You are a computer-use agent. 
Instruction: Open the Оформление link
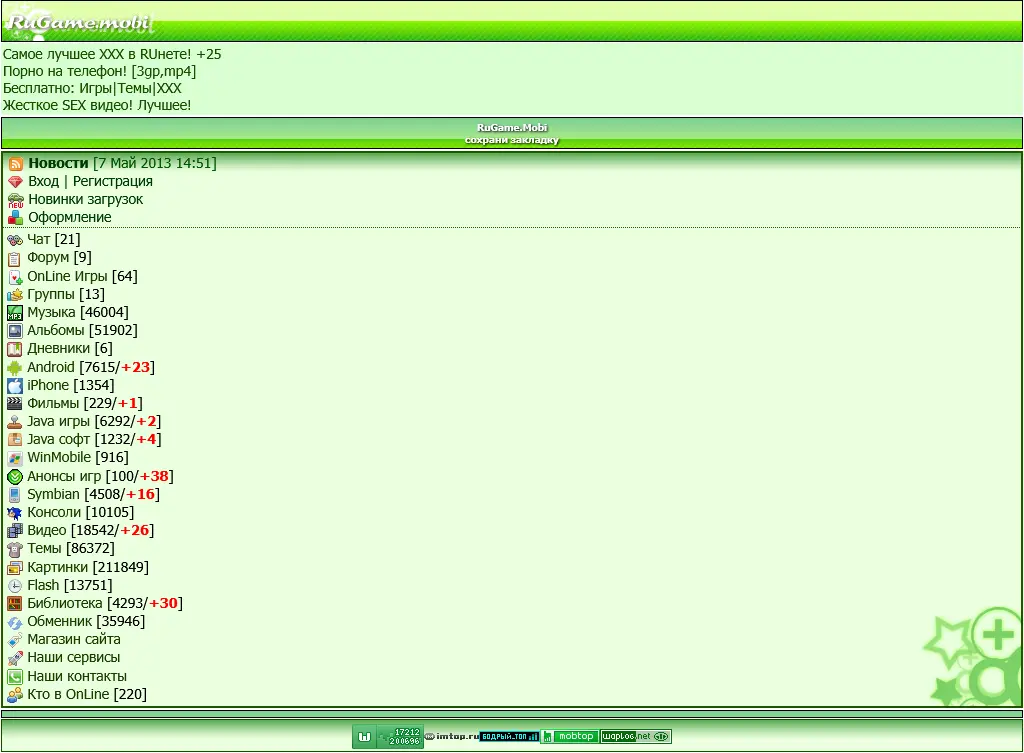(x=70, y=217)
